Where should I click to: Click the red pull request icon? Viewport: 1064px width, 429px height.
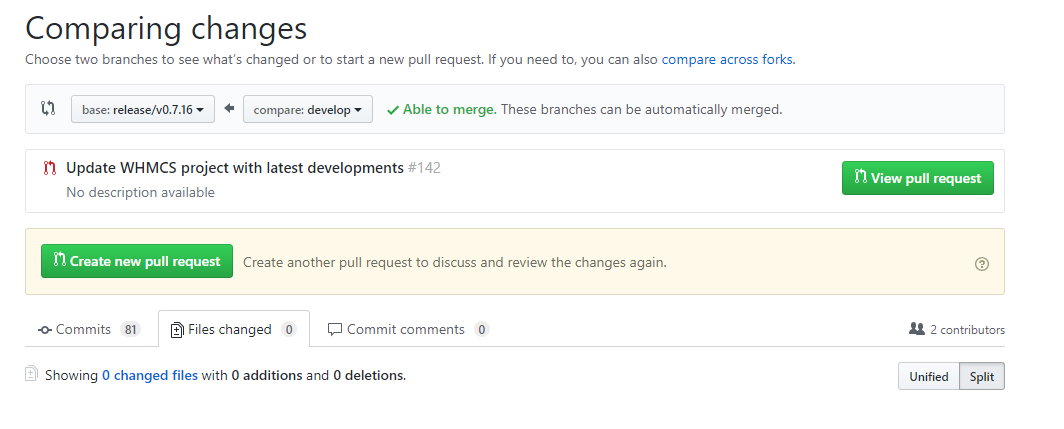point(49,168)
